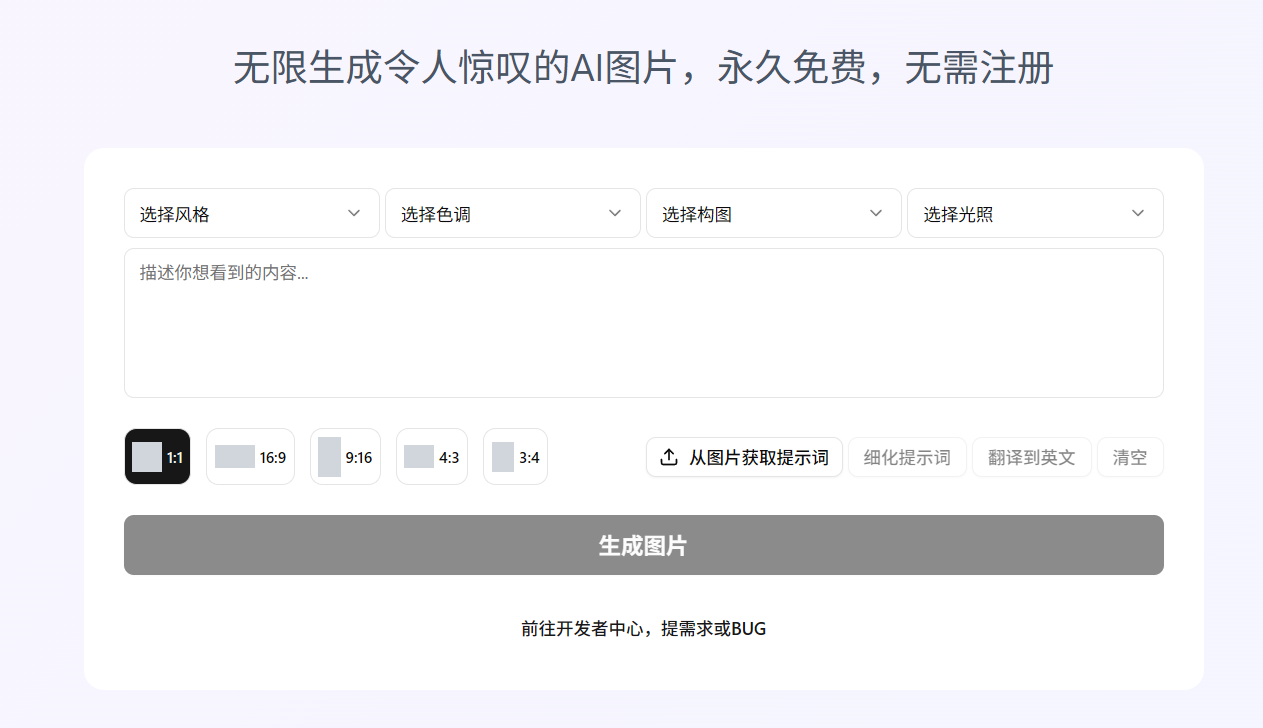Open the 选择构图 composition dropdown
The width and height of the screenshot is (1263, 728).
pyautogui.click(x=773, y=213)
